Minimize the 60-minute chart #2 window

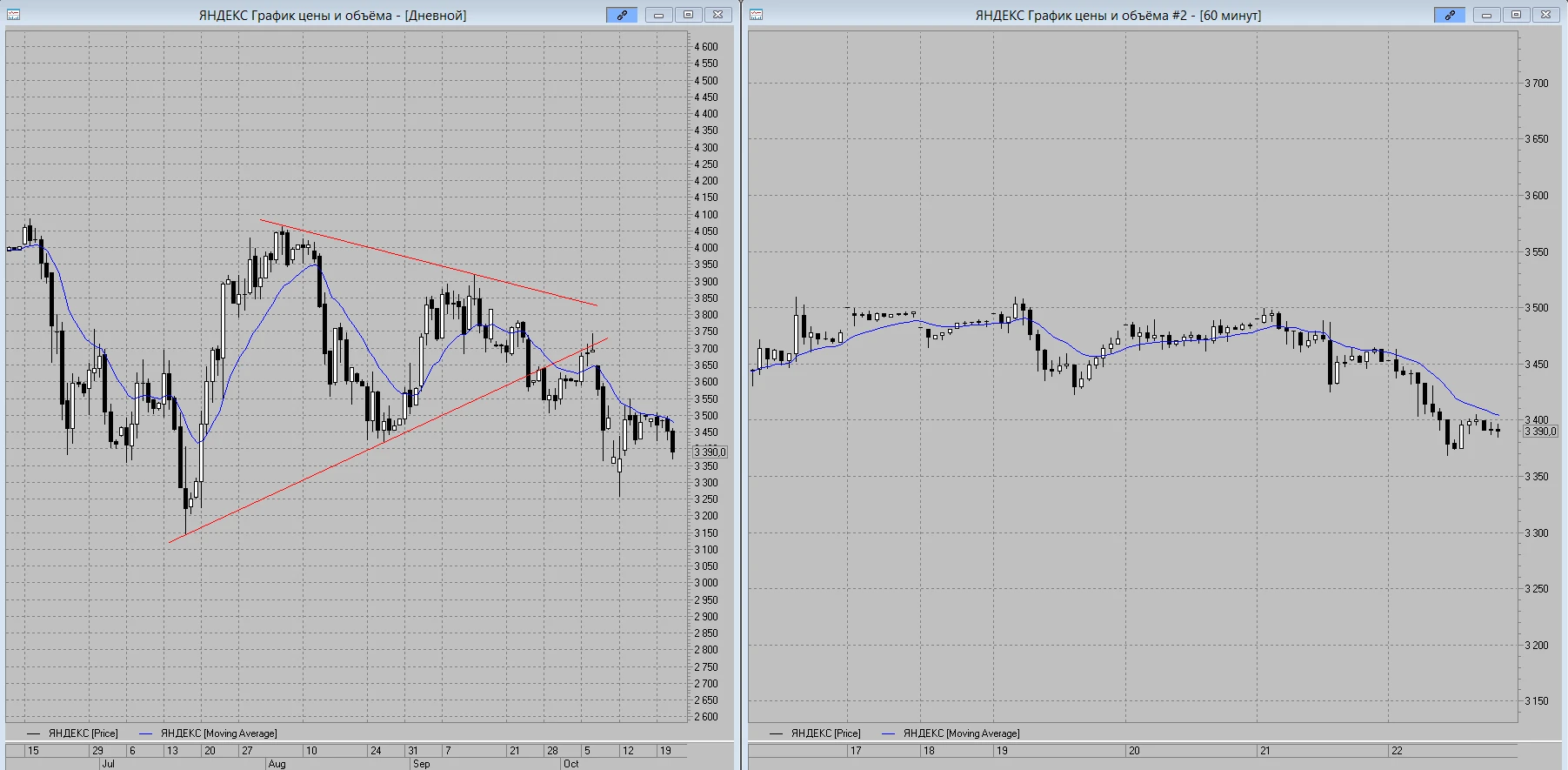[x=1486, y=15]
